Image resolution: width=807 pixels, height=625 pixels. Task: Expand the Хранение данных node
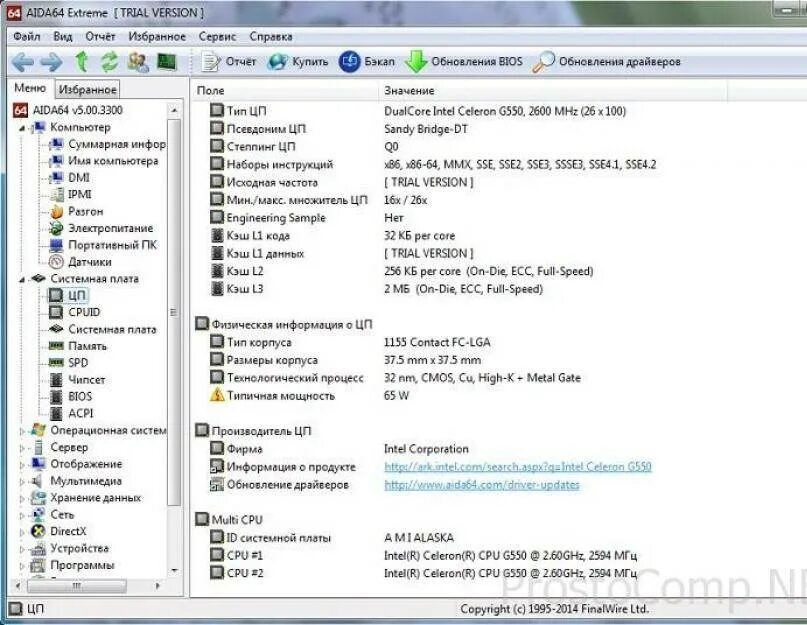(x=22, y=498)
